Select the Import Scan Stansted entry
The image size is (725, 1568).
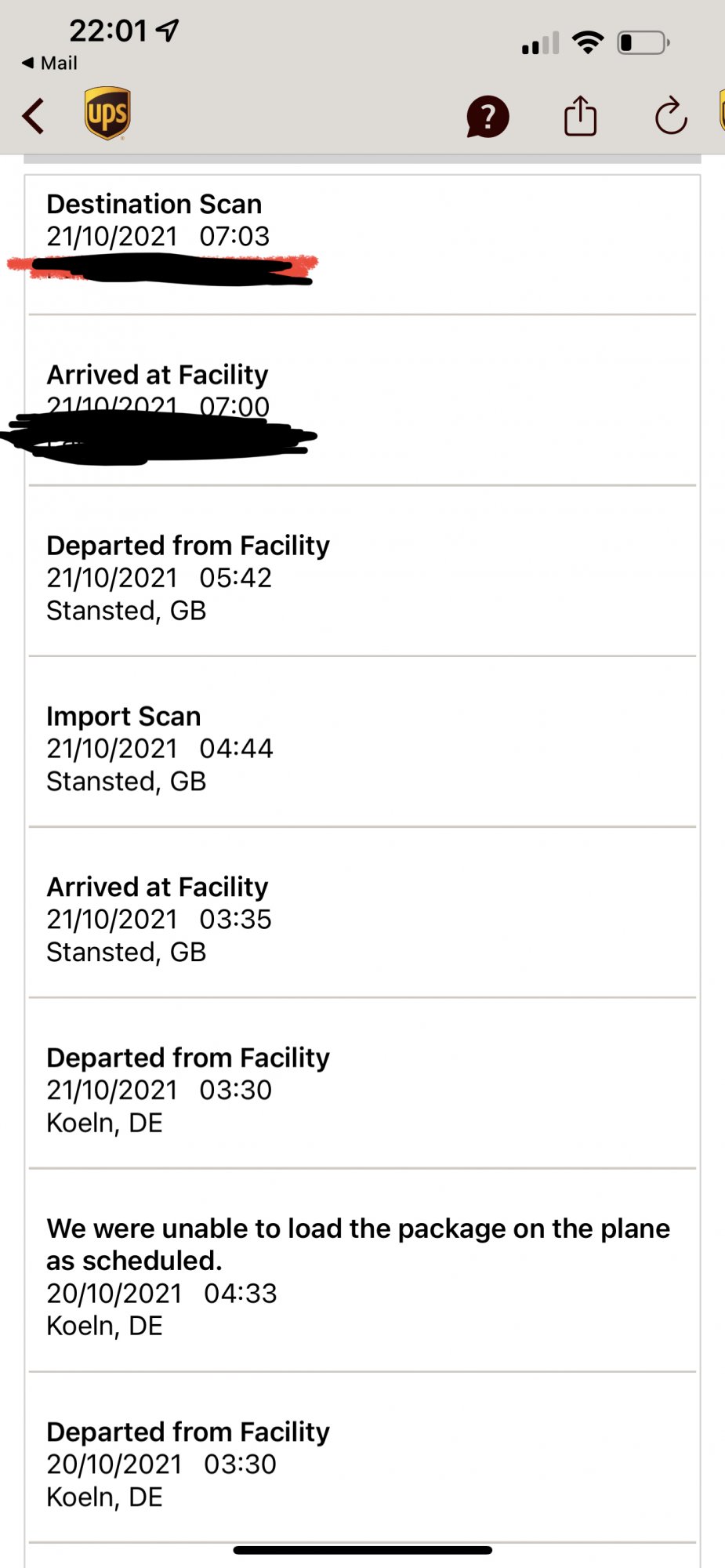pyautogui.click(x=362, y=742)
